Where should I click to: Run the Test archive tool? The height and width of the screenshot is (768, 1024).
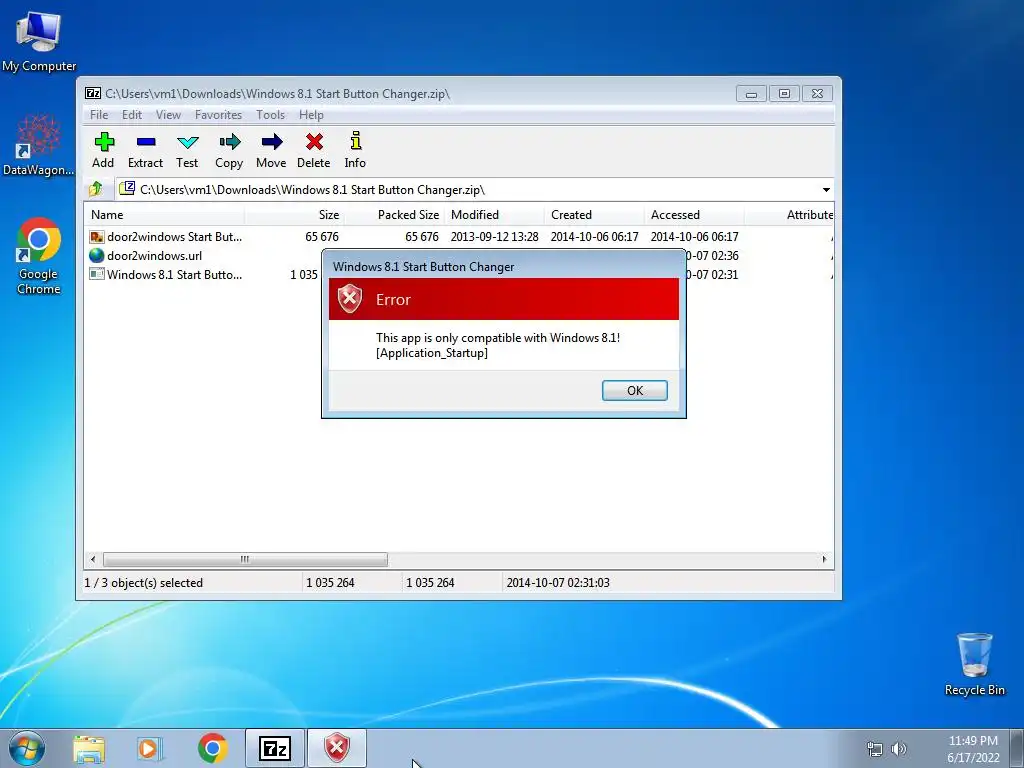coord(187,150)
